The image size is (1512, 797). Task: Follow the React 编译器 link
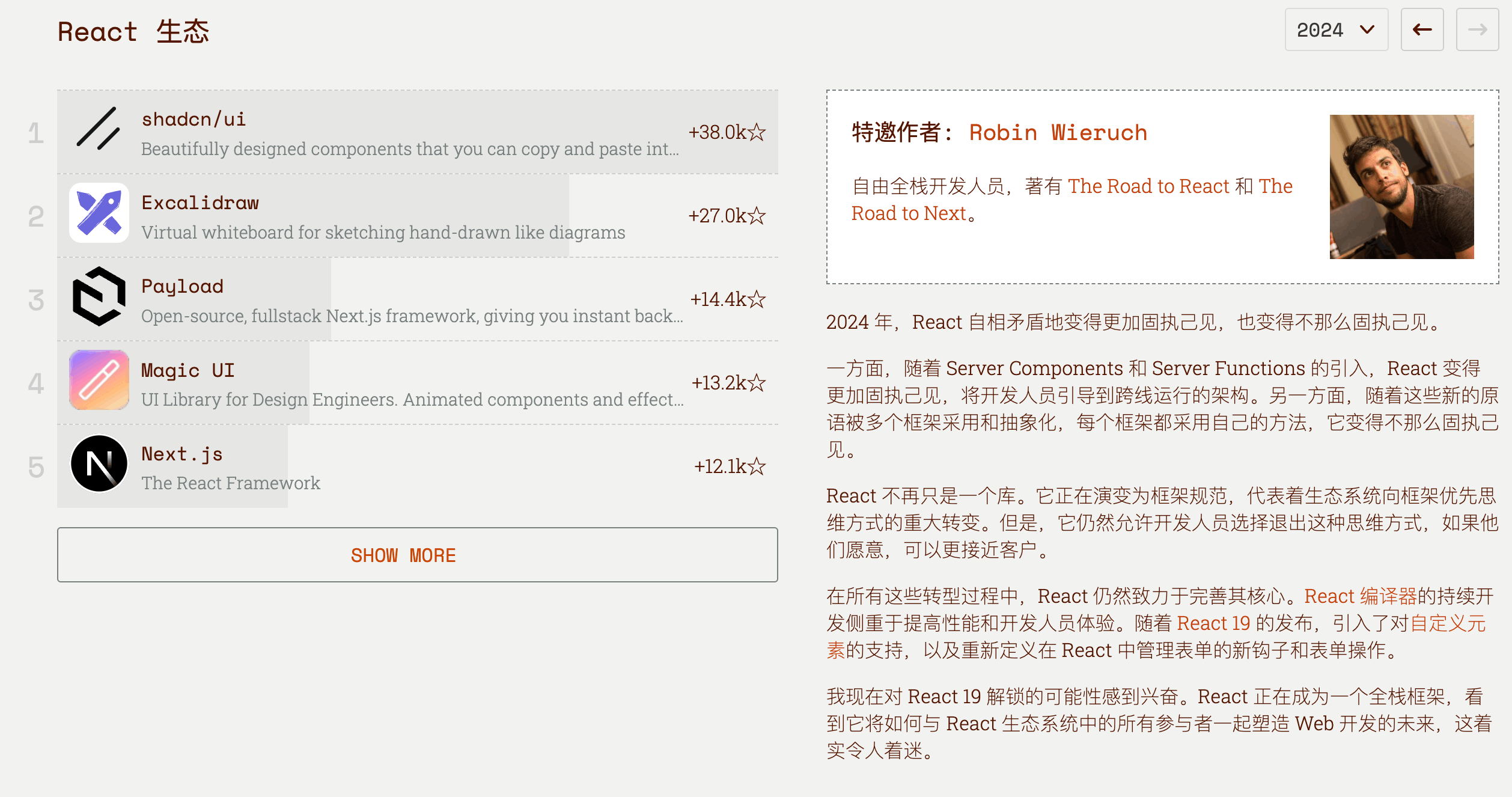(x=1361, y=596)
